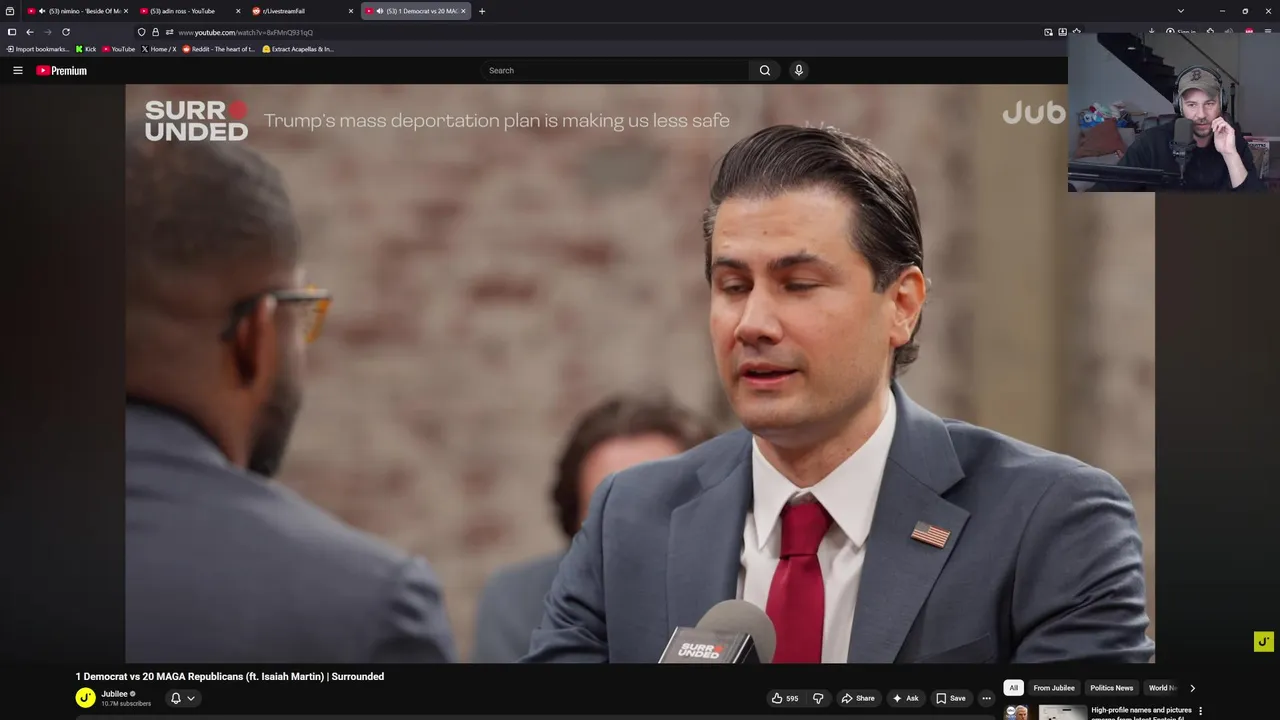
Task: Close the adin ross tab
Action: (x=238, y=11)
